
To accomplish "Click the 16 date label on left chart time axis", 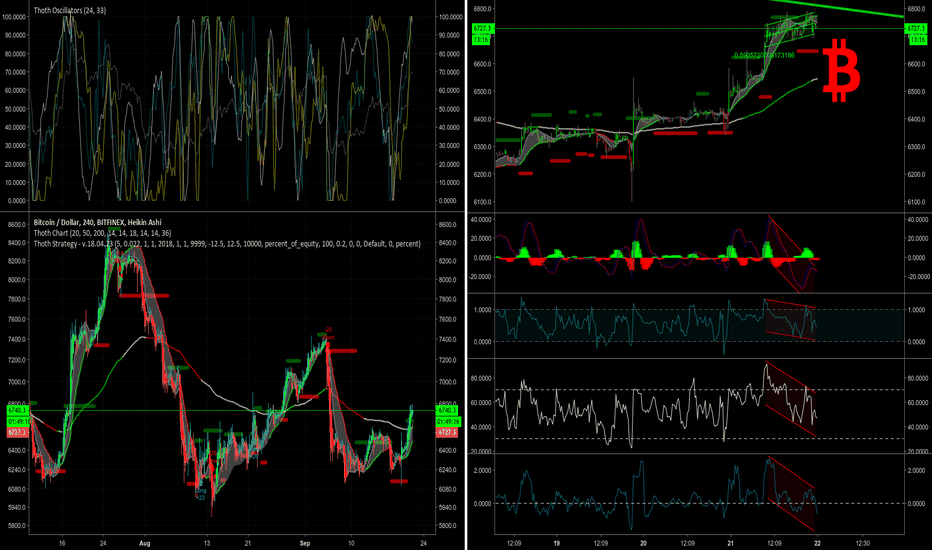I will (62, 543).
